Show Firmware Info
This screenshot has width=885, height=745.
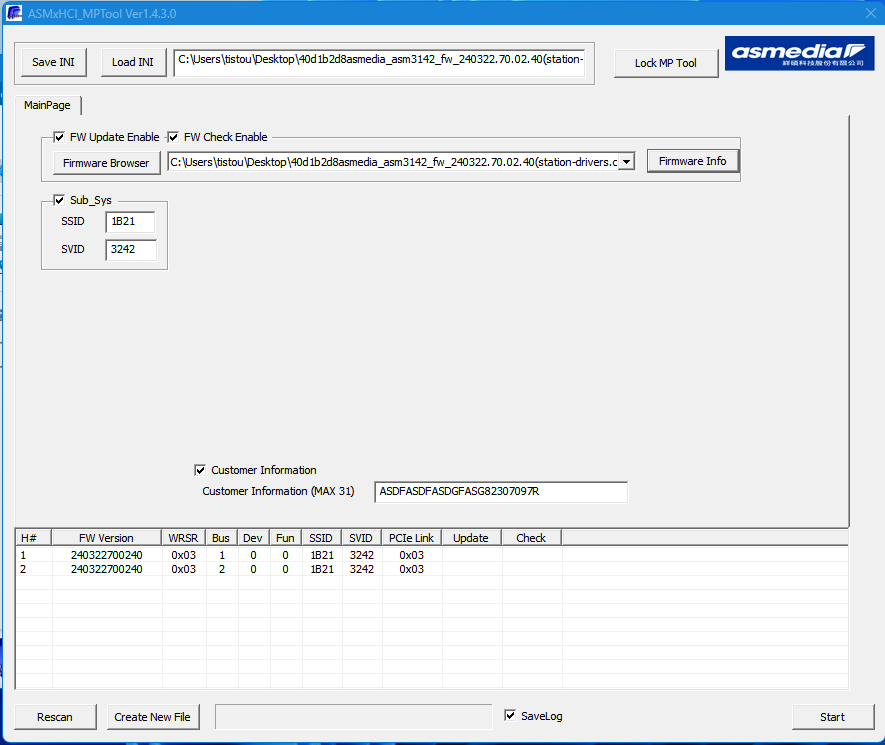pyautogui.click(x=692, y=161)
